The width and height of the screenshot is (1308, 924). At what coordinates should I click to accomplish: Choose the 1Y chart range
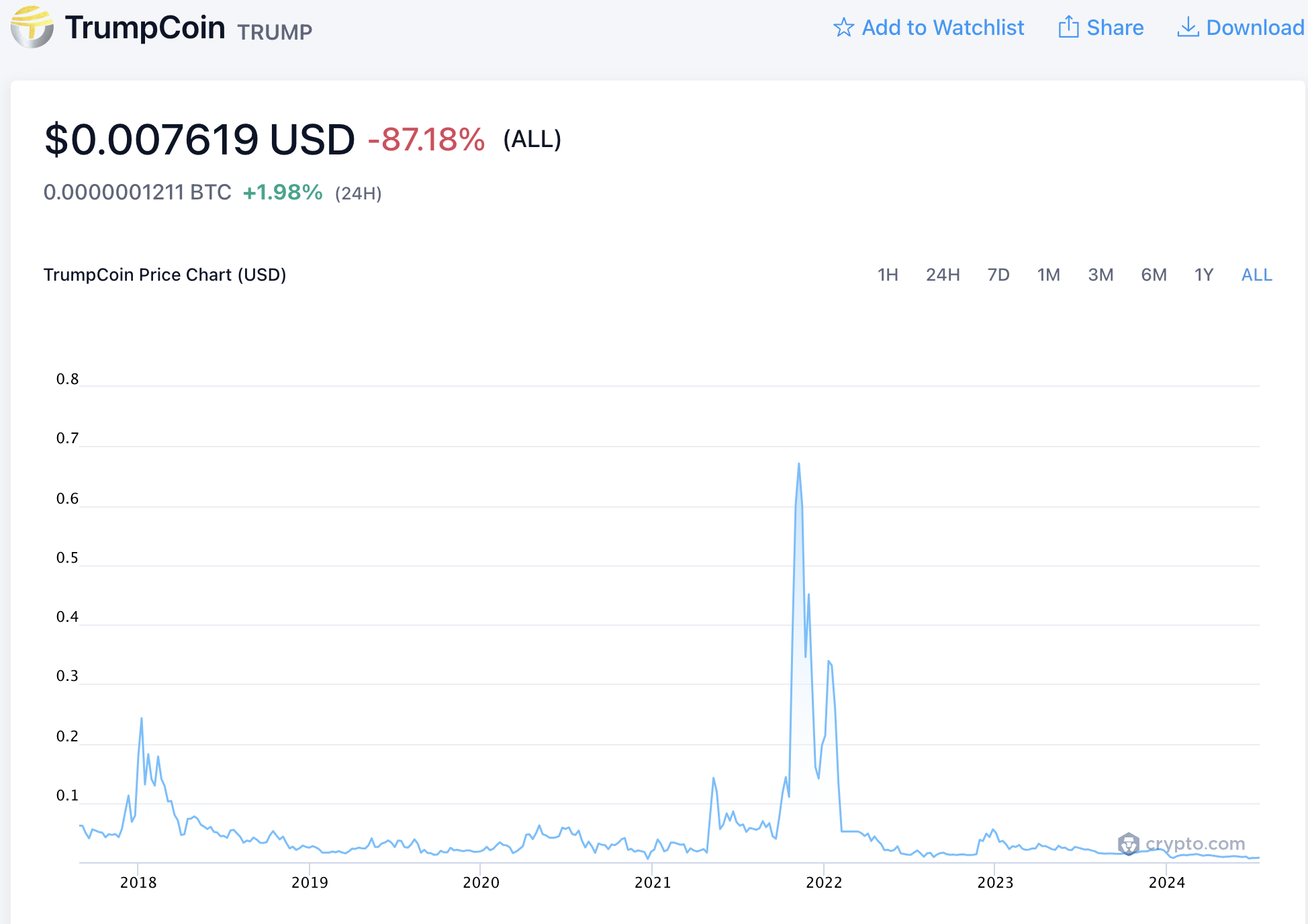[x=1204, y=275]
